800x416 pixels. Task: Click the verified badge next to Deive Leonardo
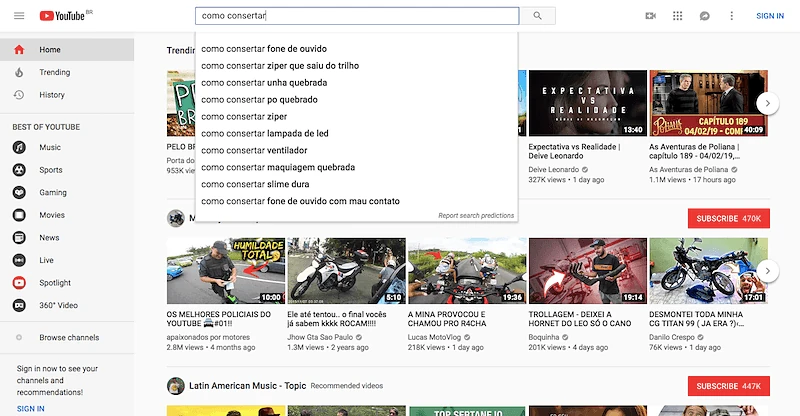(585, 169)
